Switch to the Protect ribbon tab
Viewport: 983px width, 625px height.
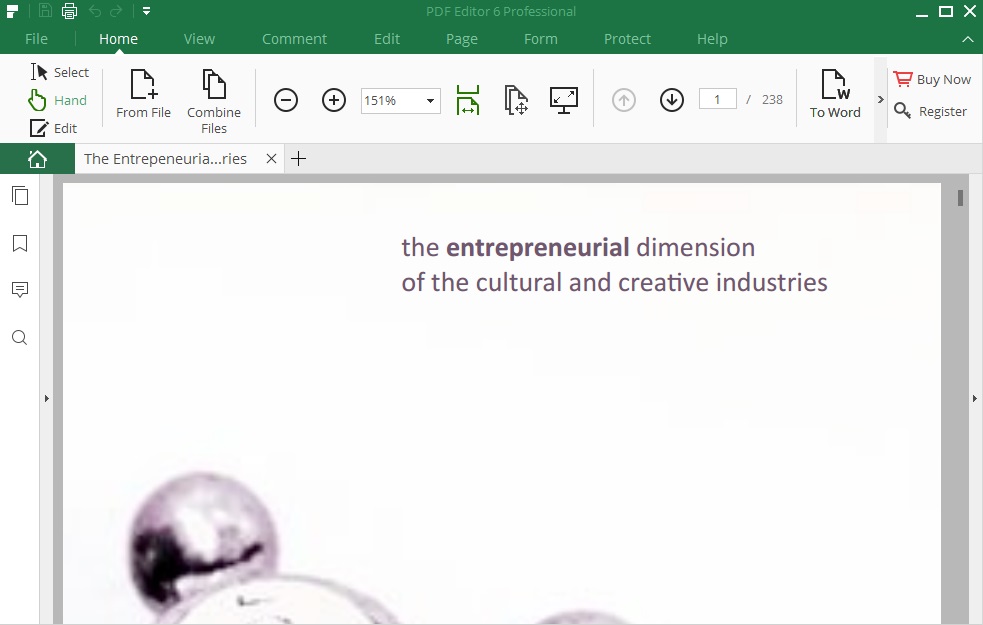pos(627,39)
